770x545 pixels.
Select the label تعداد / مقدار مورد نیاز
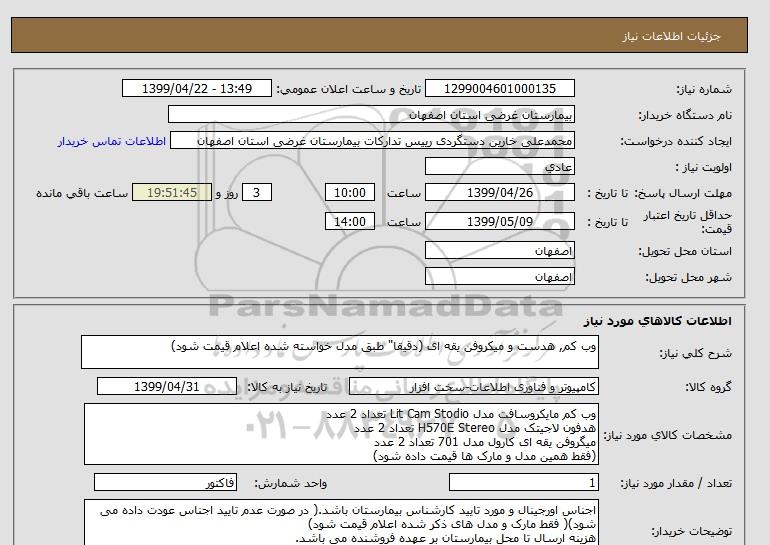pyautogui.click(x=676, y=483)
